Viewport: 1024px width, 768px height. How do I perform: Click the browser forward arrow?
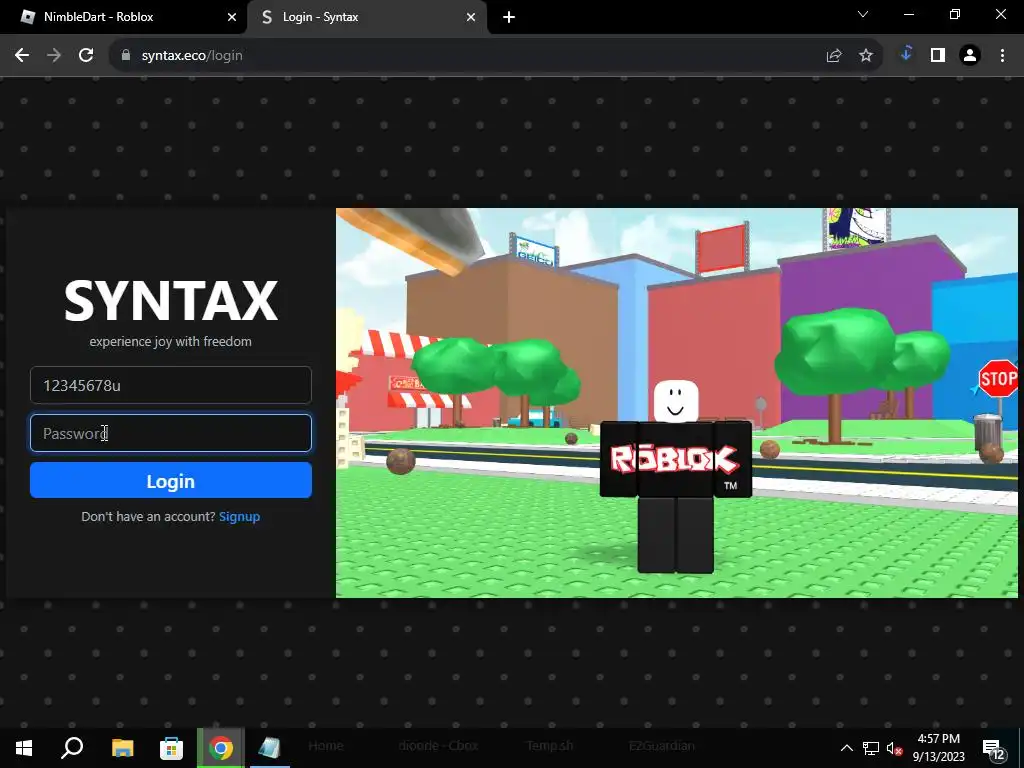(x=54, y=56)
